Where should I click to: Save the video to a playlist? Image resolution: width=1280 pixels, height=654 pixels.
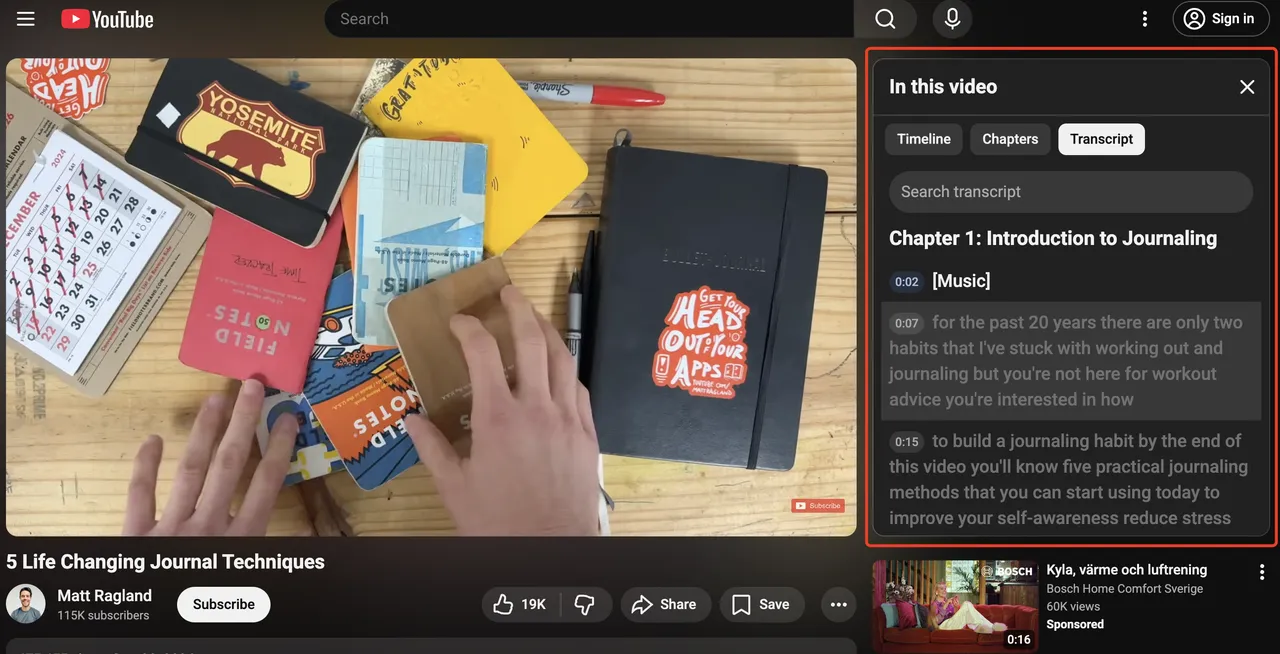point(761,604)
